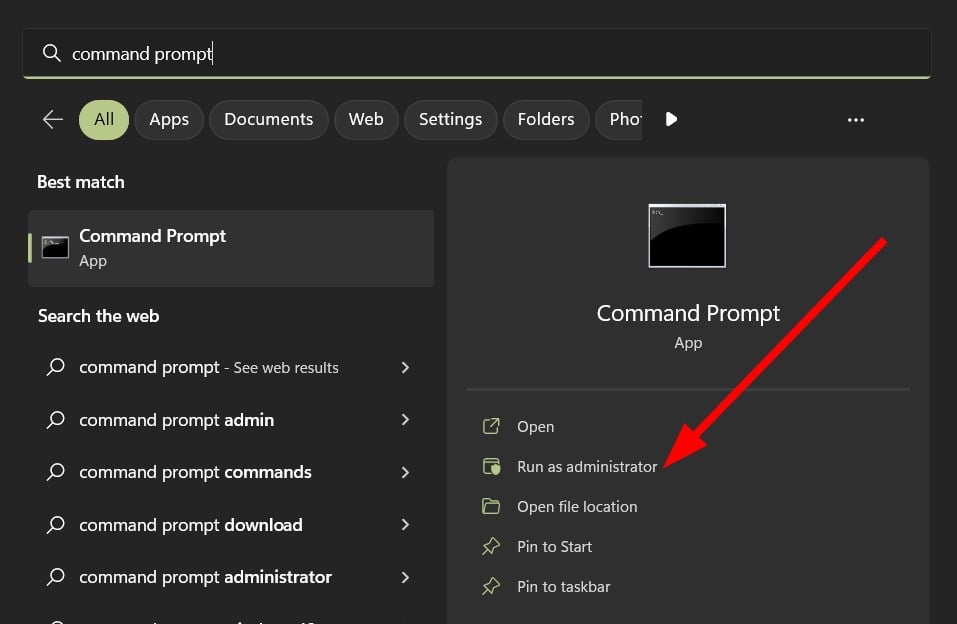The image size is (957, 624).
Task: Click the search magnifier icon
Action: click(51, 53)
